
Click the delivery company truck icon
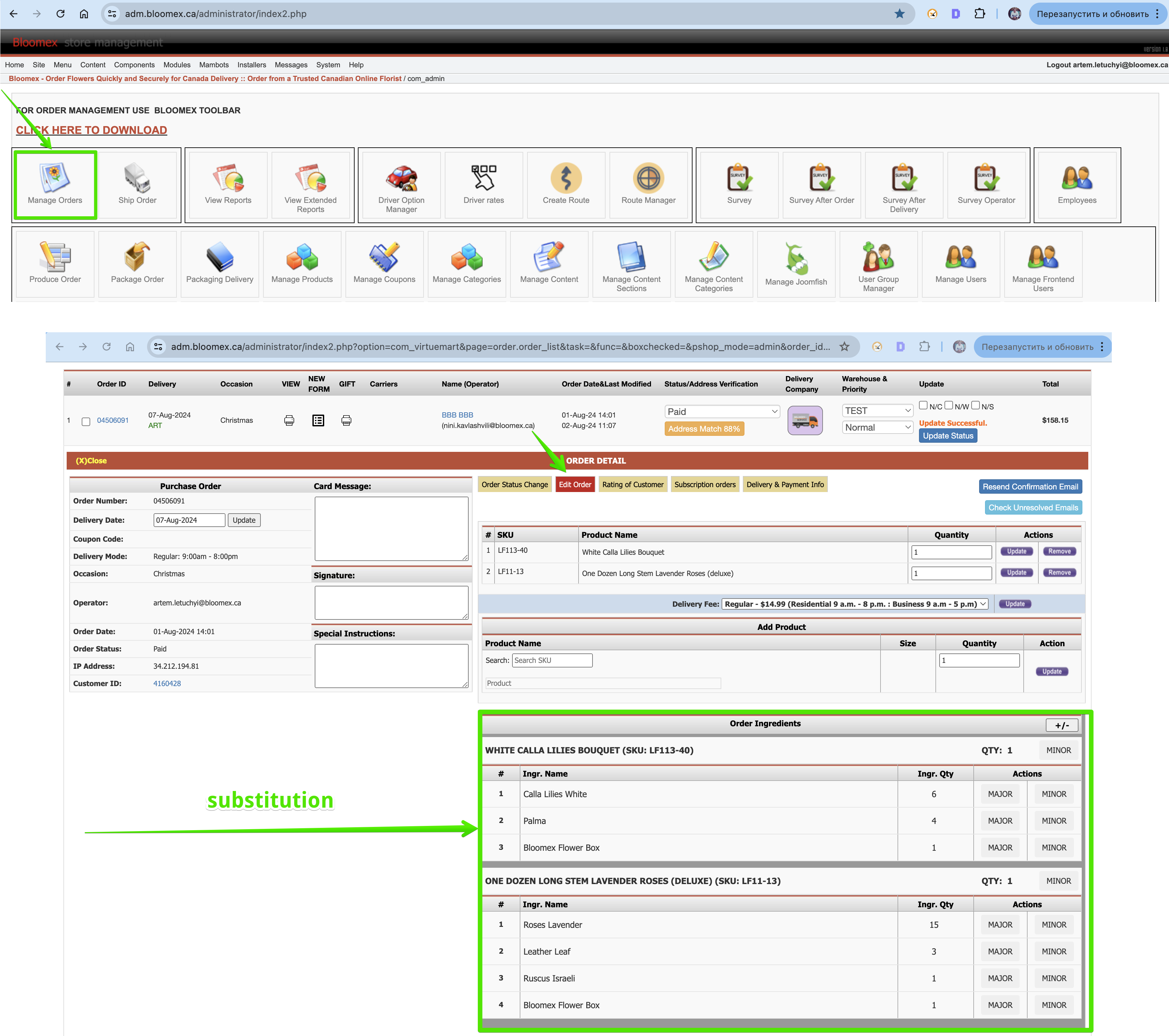point(805,420)
